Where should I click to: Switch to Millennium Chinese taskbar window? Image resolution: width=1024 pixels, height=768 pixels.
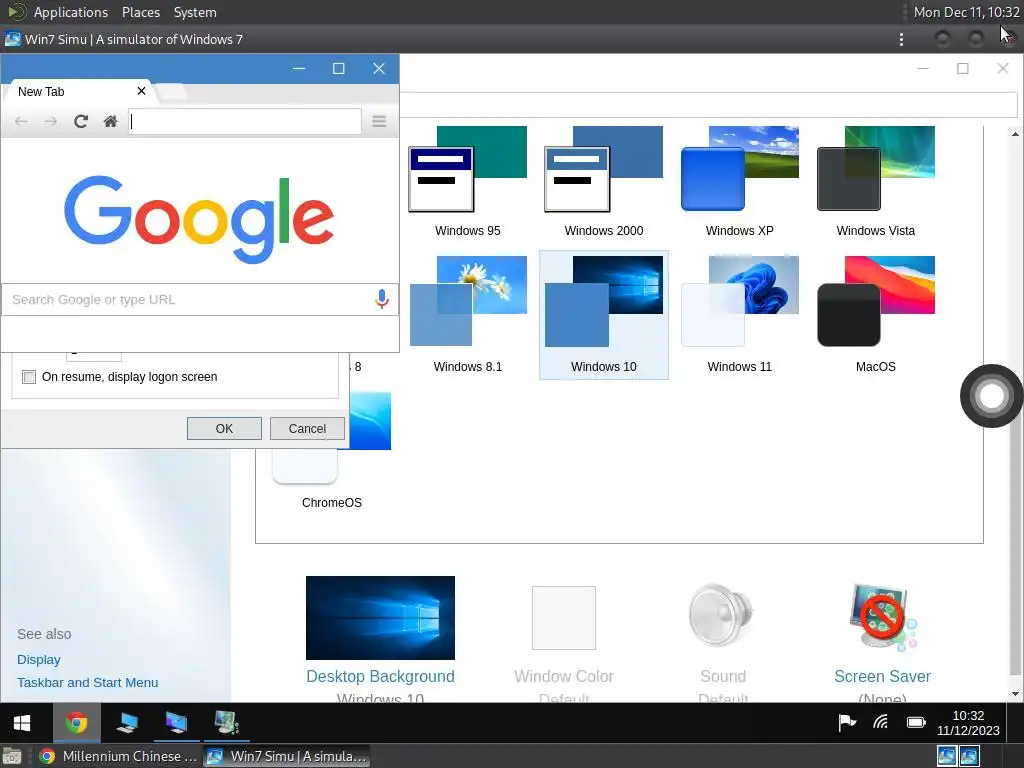[118, 756]
